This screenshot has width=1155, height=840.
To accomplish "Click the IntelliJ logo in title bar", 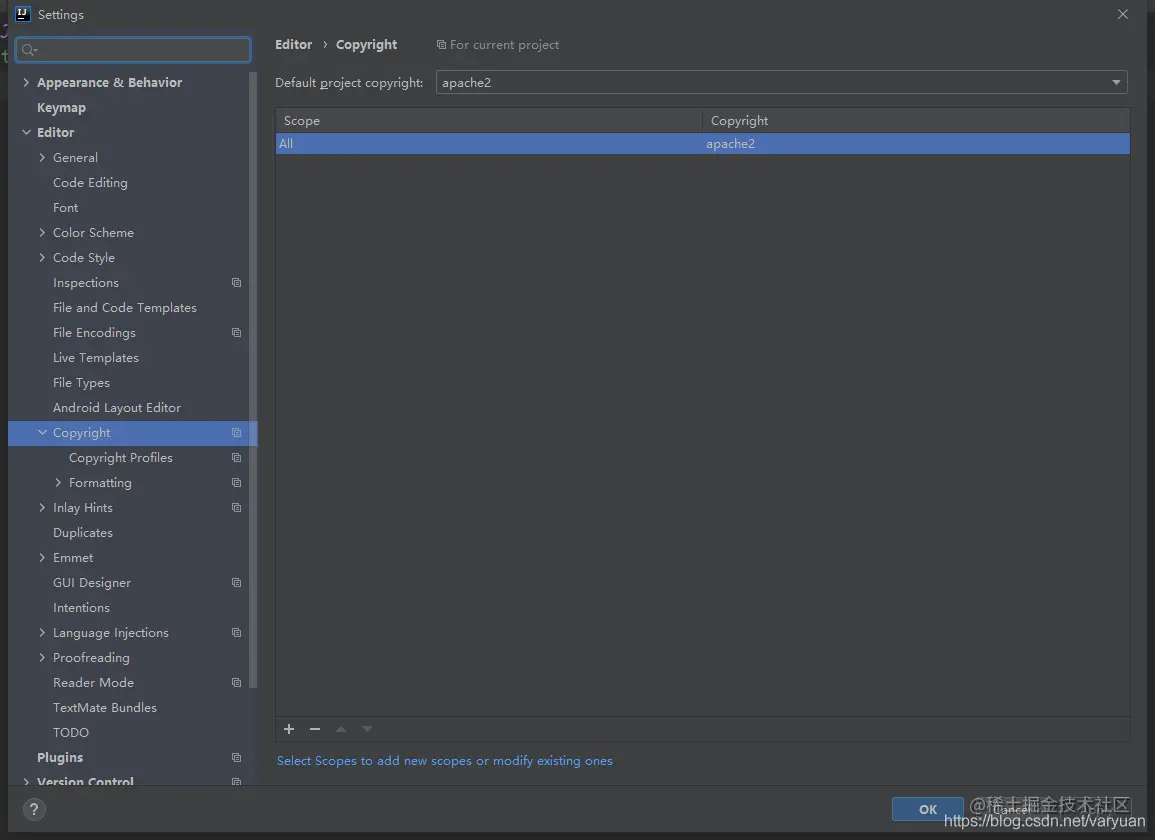I will coord(23,14).
